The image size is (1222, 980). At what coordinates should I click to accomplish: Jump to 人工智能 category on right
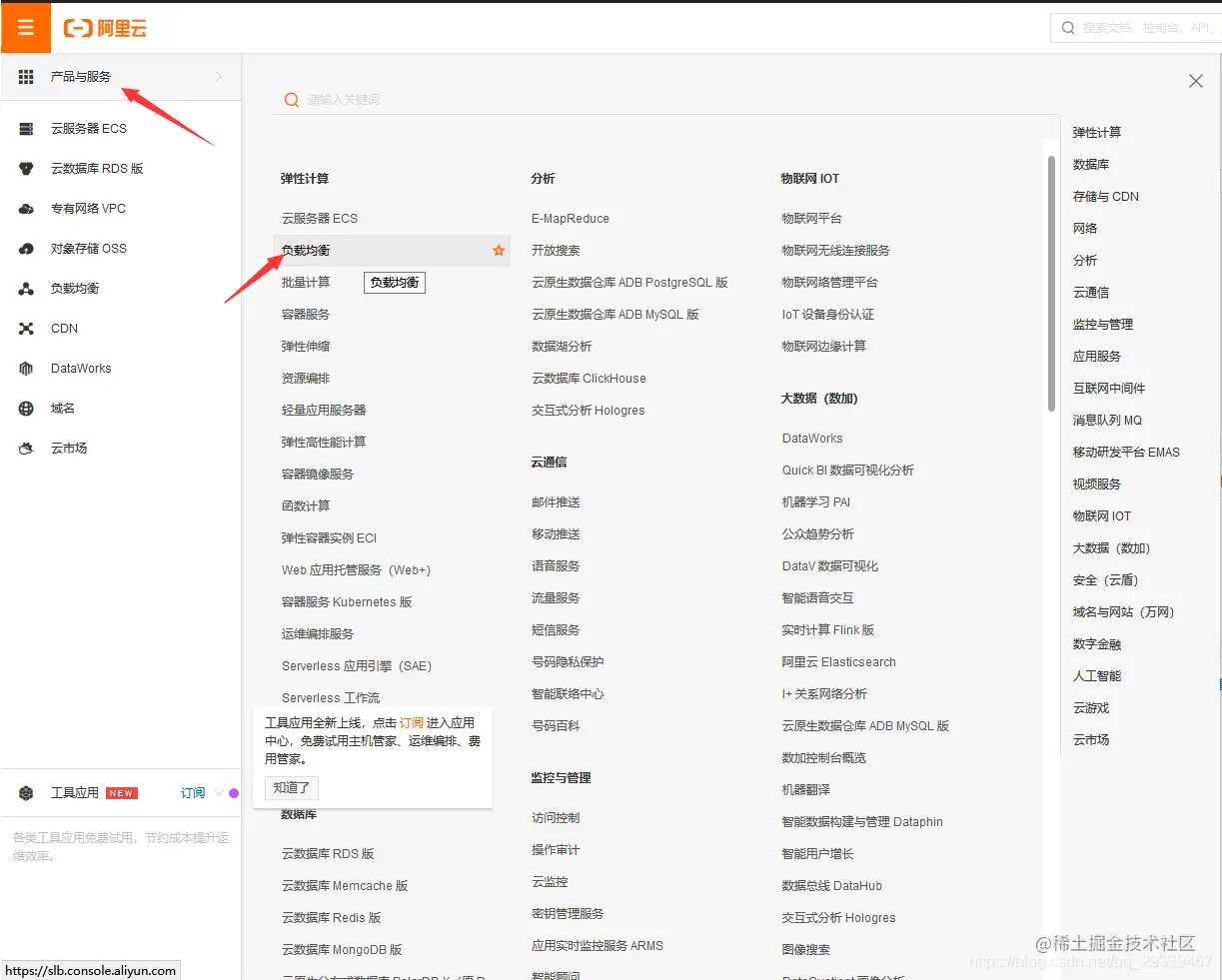click(x=1096, y=676)
